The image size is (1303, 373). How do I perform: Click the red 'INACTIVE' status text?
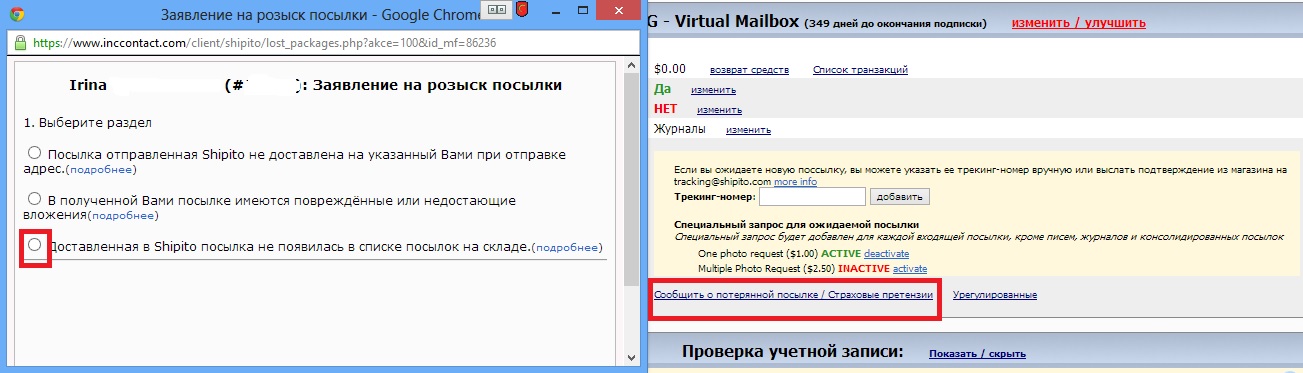(863, 269)
